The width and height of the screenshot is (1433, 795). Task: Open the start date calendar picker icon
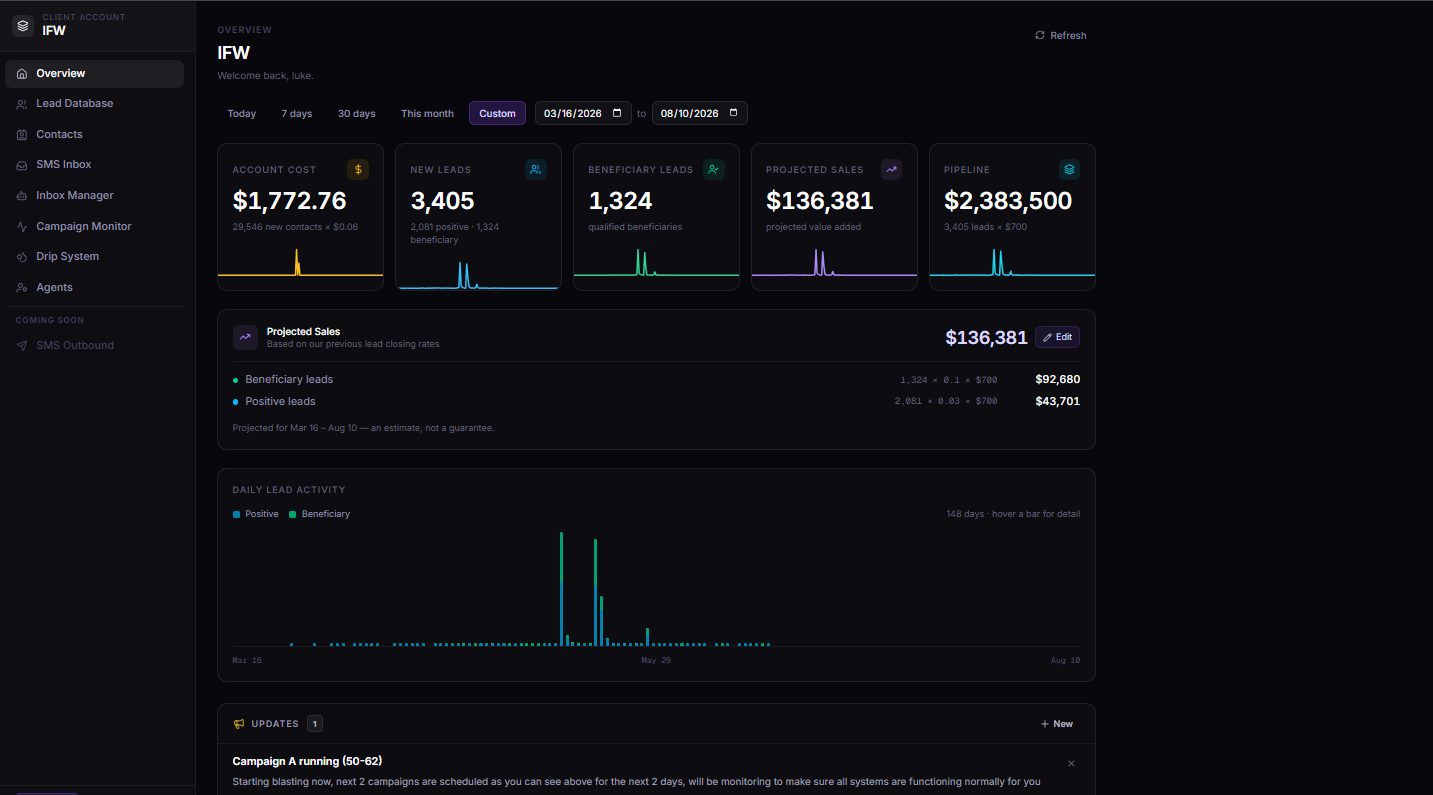tap(617, 113)
